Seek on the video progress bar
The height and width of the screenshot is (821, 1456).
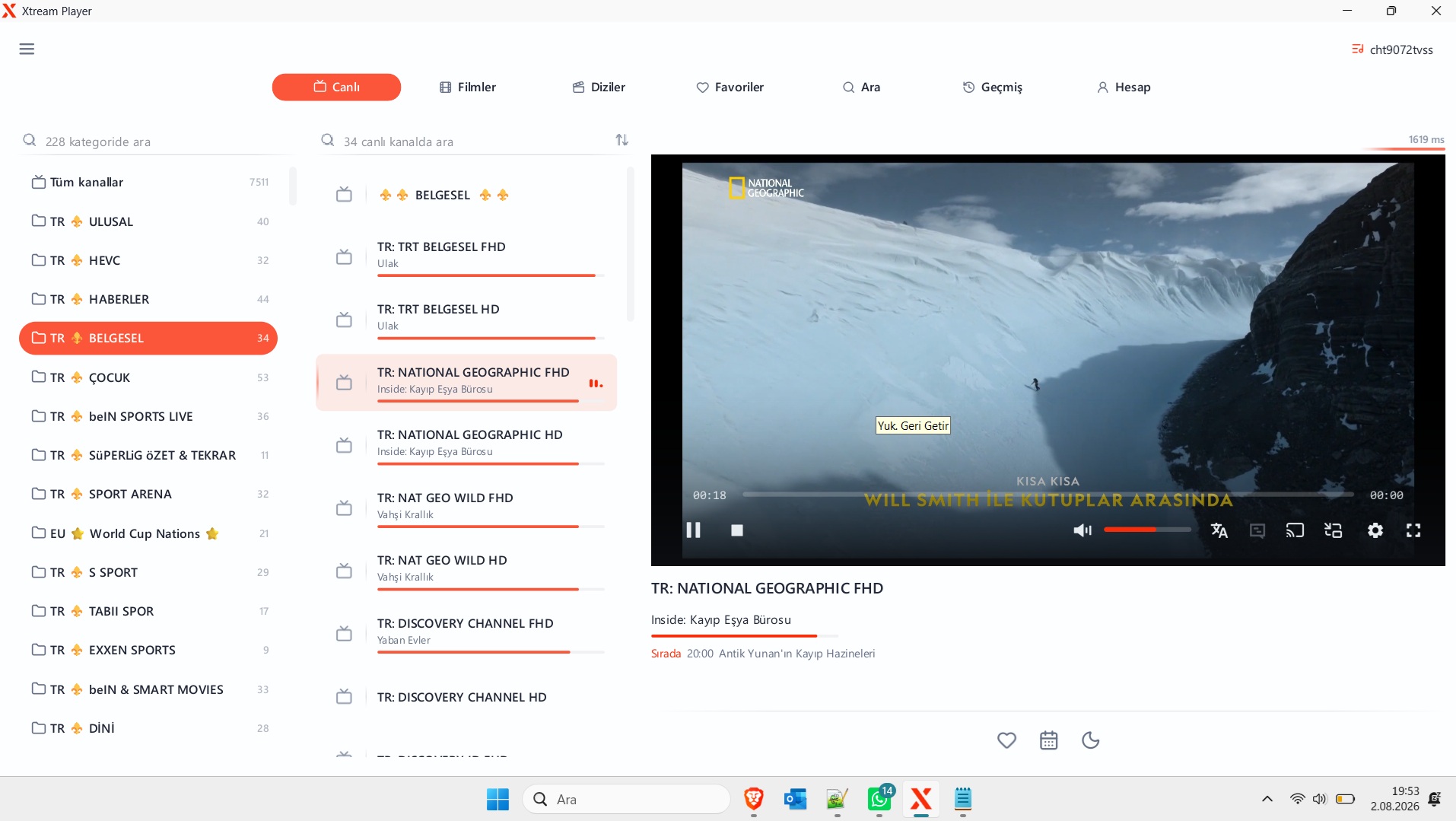(1047, 495)
